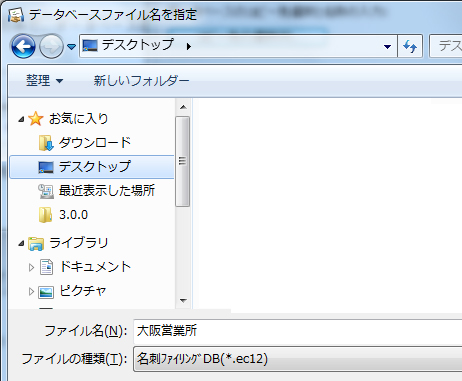The width and height of the screenshot is (462, 381).
Task: Open the address bar history dropdown
Action: pyautogui.click(x=387, y=47)
